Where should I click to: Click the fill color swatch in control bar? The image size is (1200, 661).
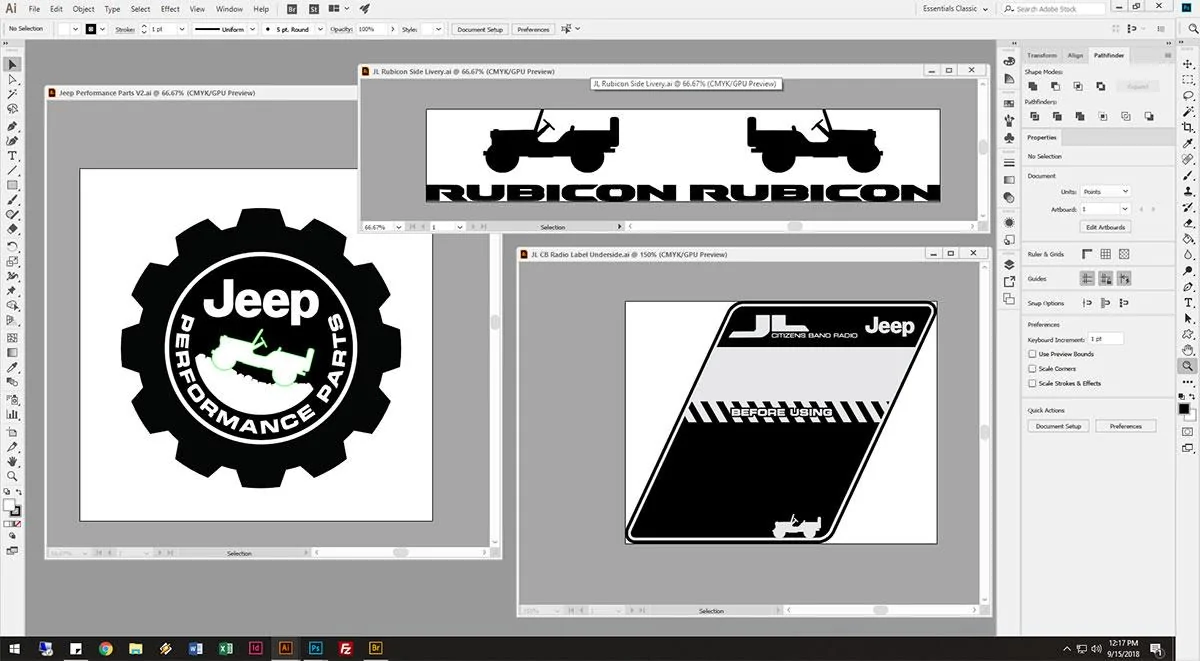click(x=64, y=29)
